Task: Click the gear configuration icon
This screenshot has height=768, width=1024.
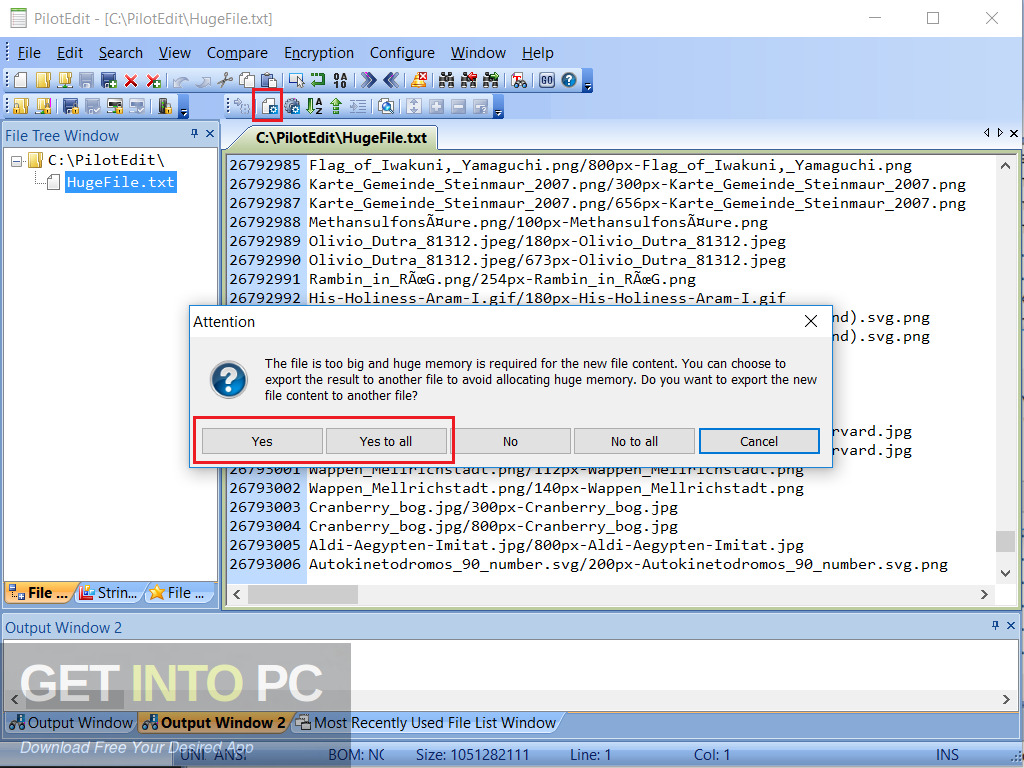Action: pos(293,106)
